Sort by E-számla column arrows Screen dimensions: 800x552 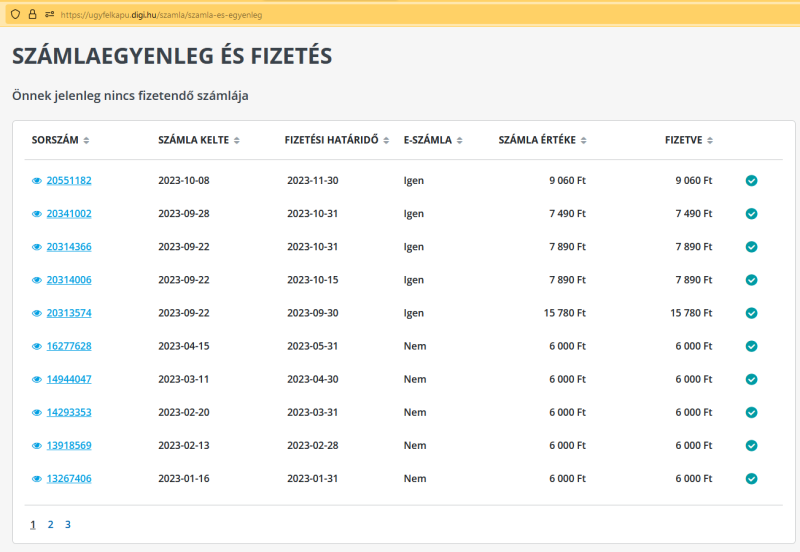[x=460, y=140]
